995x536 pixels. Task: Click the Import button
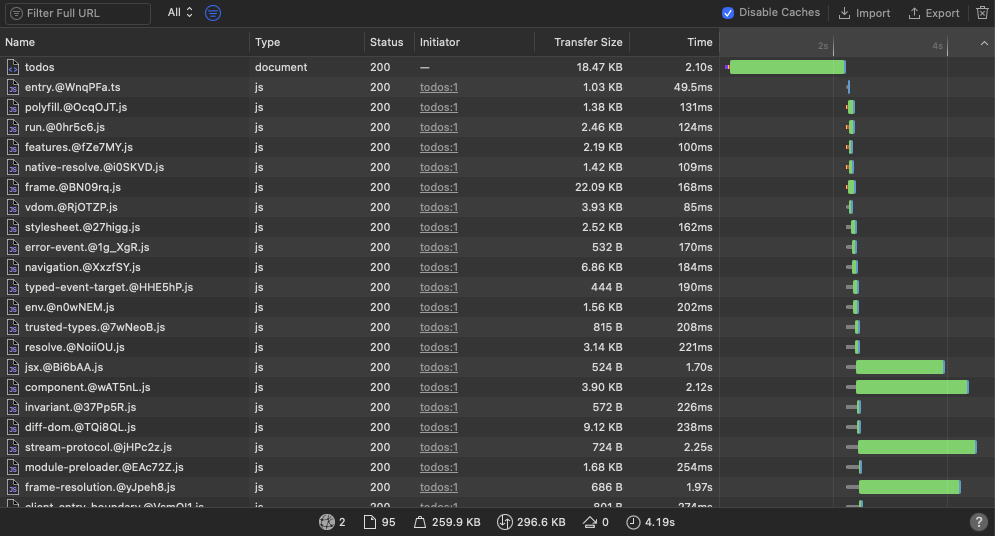coord(864,13)
